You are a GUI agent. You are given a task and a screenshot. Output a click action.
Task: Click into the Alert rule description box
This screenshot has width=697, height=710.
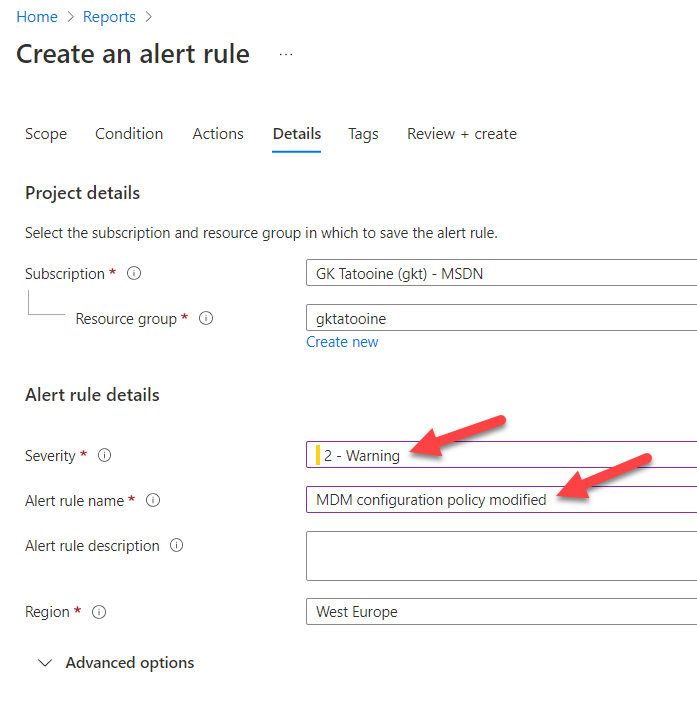pyautogui.click(x=501, y=556)
